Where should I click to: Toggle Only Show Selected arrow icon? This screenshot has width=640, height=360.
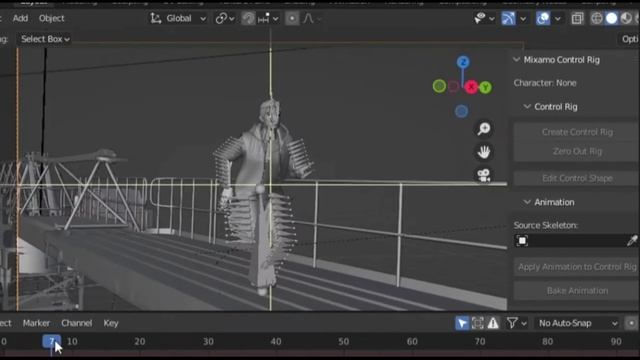pyautogui.click(x=462, y=323)
